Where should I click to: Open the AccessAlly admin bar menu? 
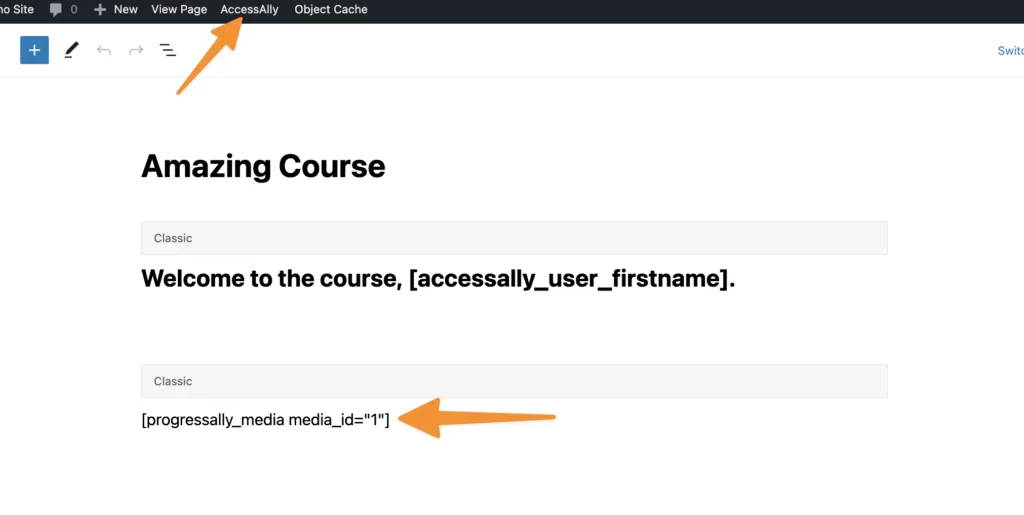249,10
